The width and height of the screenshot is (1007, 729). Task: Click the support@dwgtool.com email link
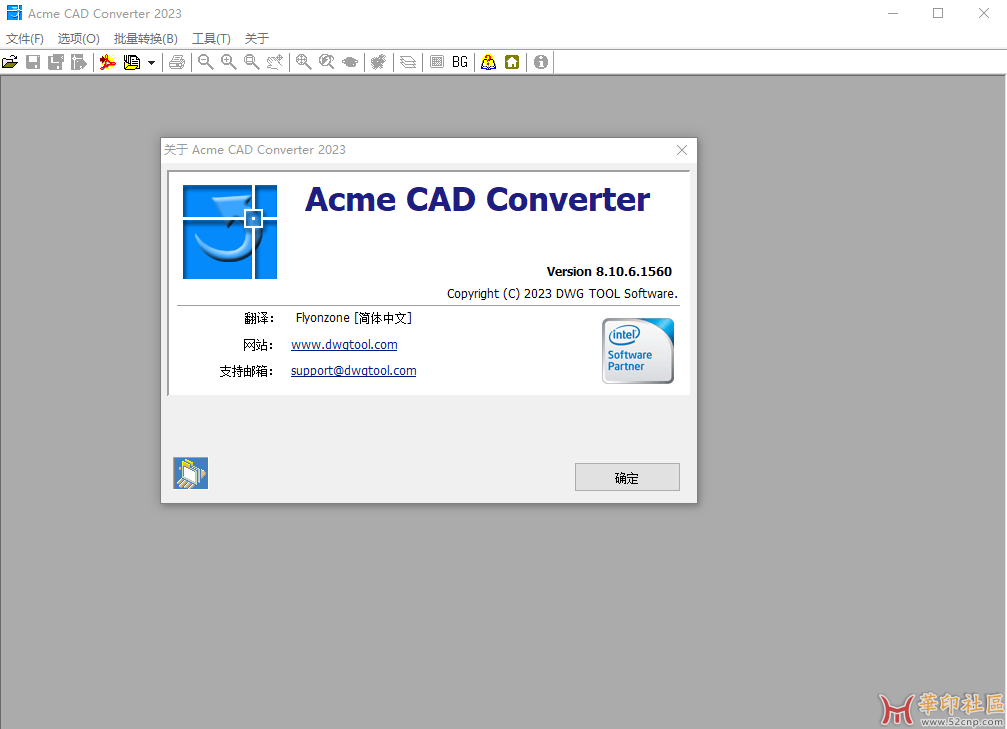[354, 371]
